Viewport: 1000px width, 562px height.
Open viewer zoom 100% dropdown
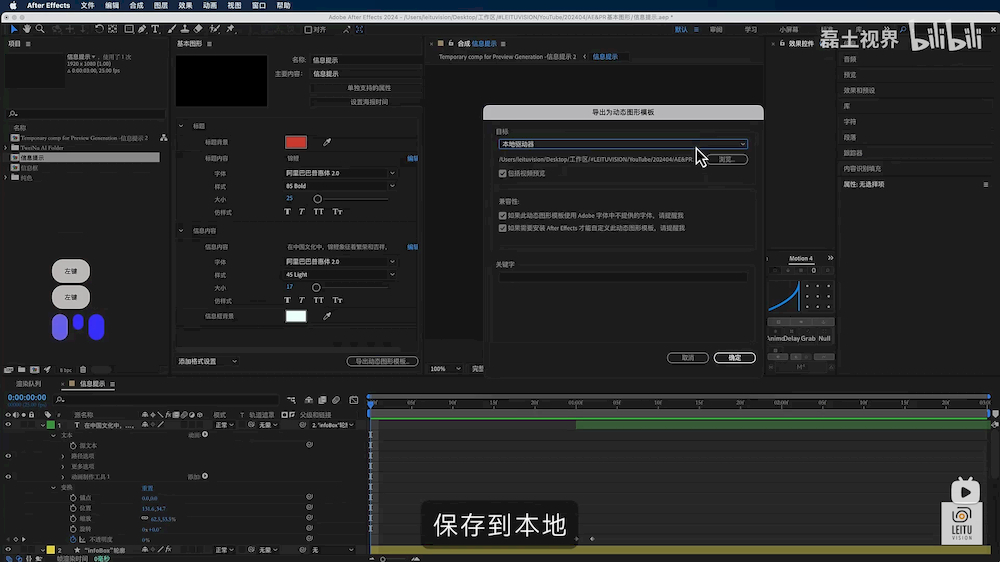(x=445, y=369)
